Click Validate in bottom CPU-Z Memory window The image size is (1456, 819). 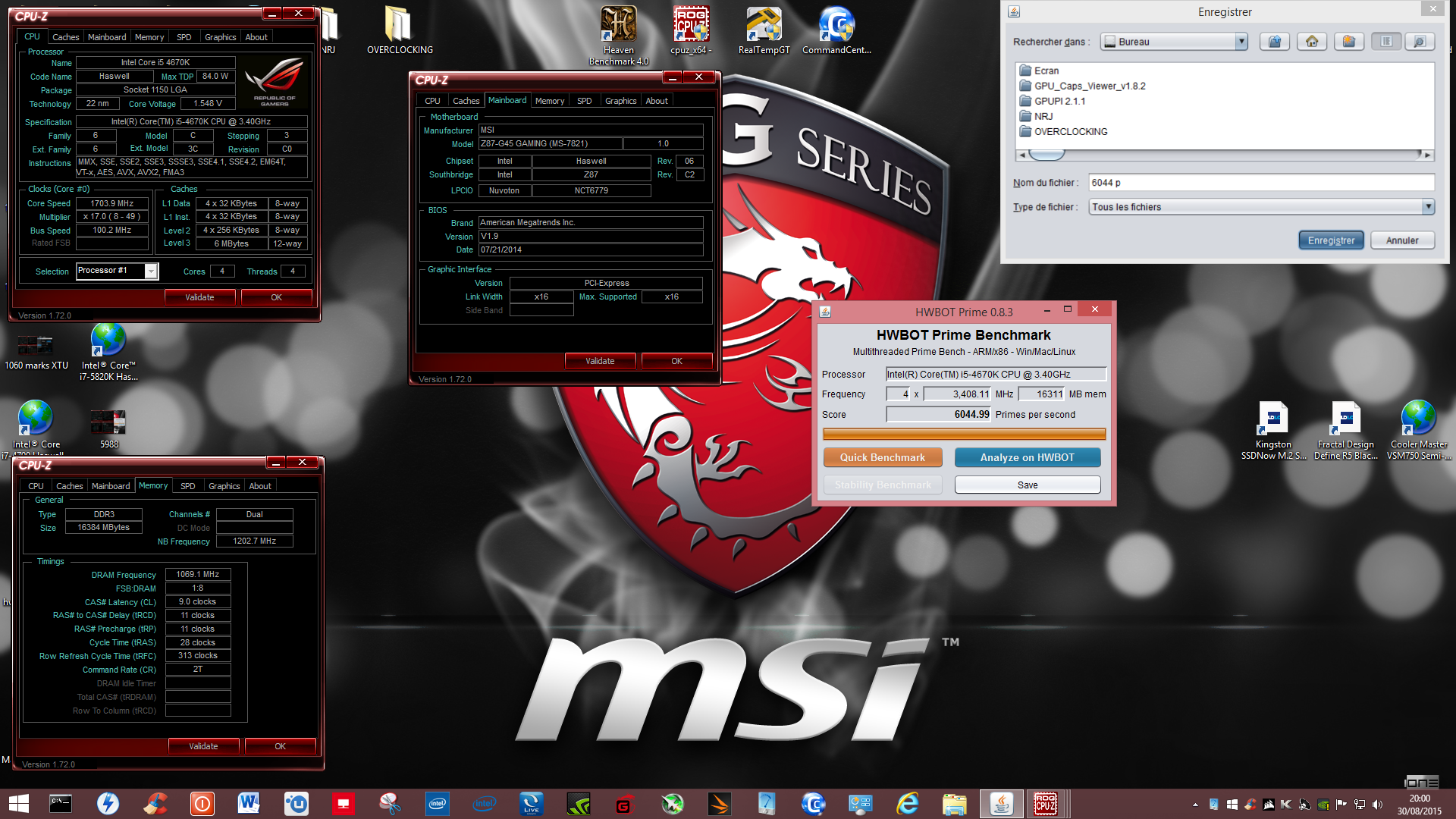[203, 746]
